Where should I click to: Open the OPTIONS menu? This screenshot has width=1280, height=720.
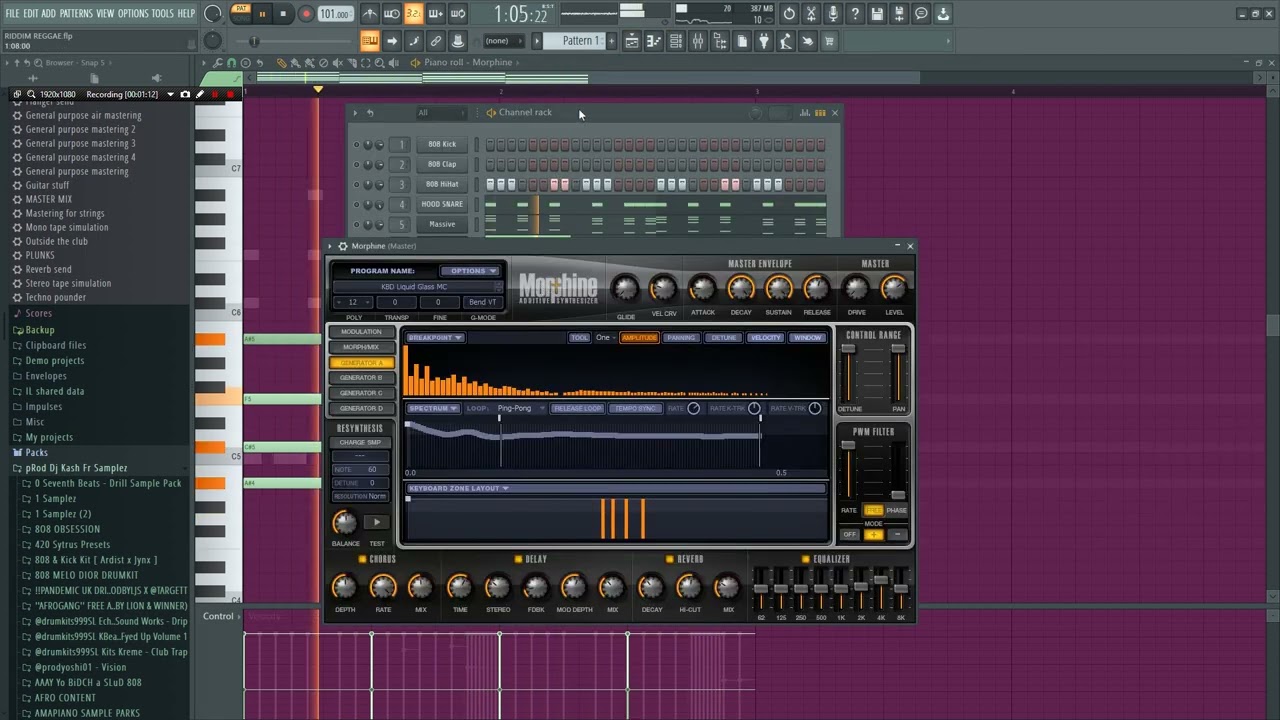tap(133, 13)
